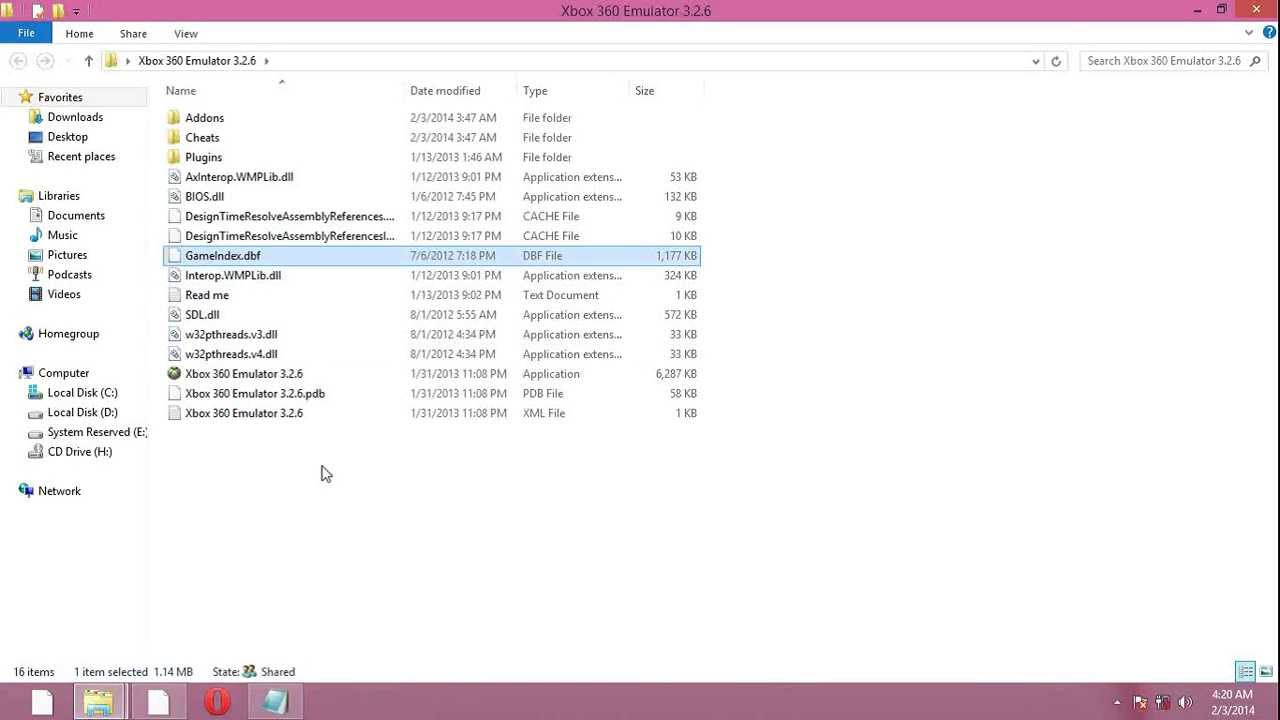
Task: Switch to details view layout icon
Action: click(1246, 672)
